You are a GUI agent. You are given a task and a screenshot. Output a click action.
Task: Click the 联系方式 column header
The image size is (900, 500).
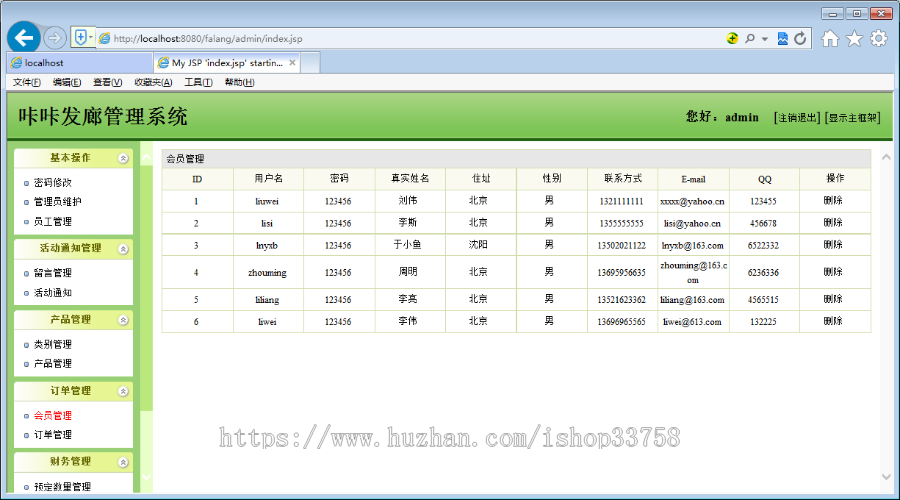tap(622, 179)
